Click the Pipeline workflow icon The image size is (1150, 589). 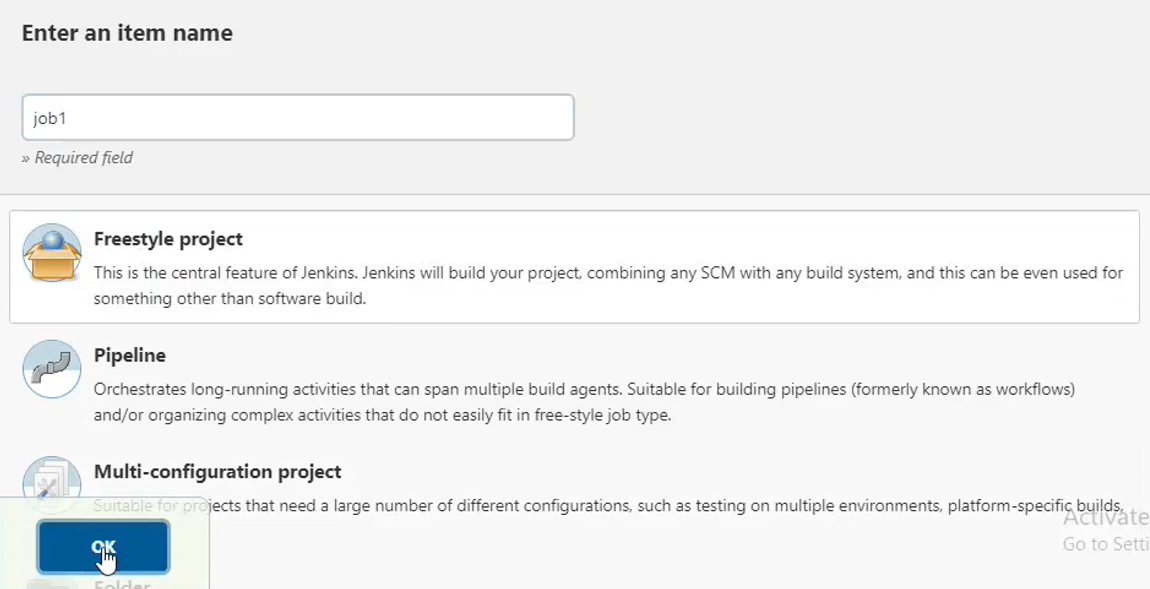click(x=51, y=369)
